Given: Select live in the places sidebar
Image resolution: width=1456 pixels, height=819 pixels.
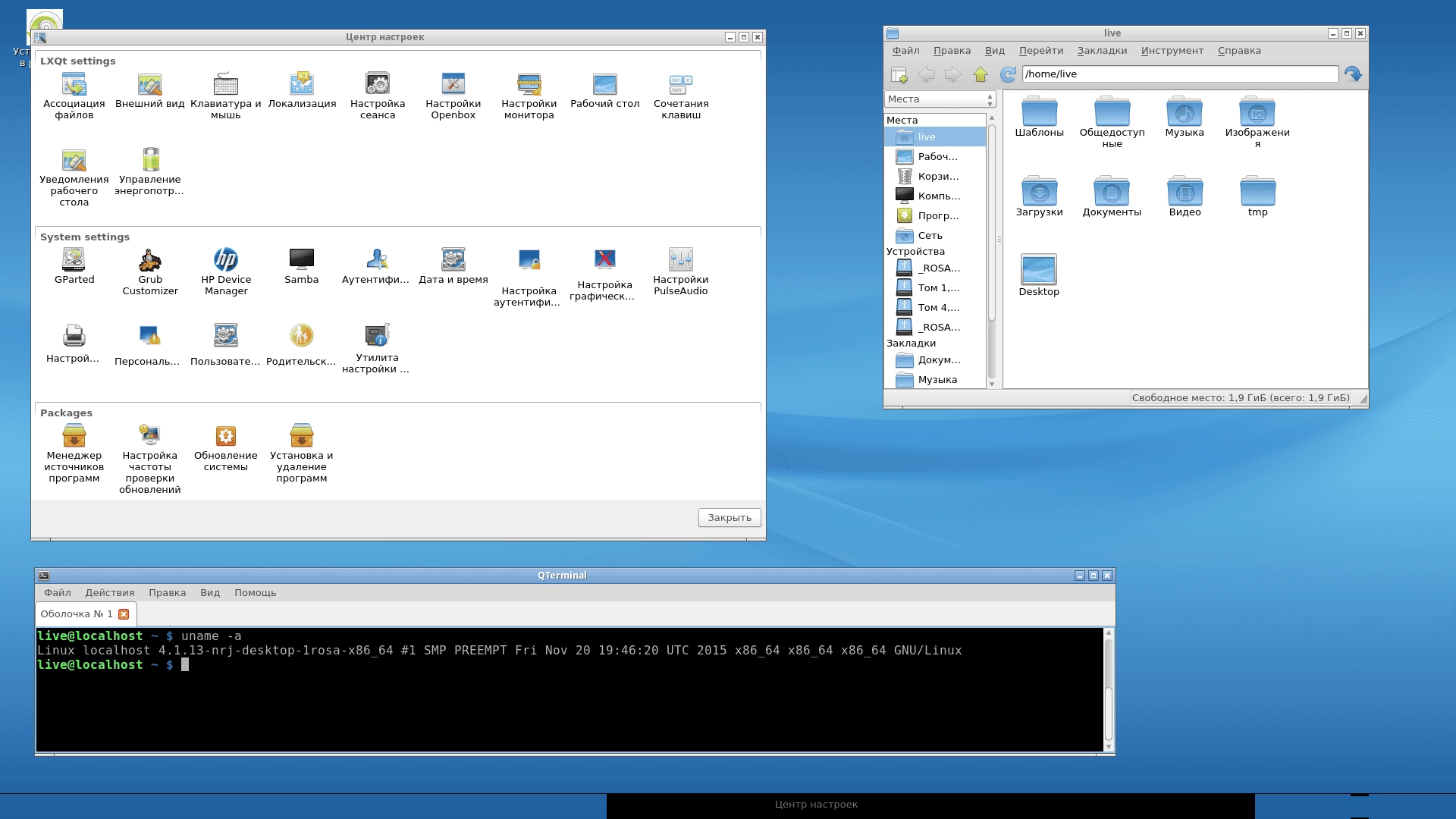Looking at the screenshot, I should [935, 137].
